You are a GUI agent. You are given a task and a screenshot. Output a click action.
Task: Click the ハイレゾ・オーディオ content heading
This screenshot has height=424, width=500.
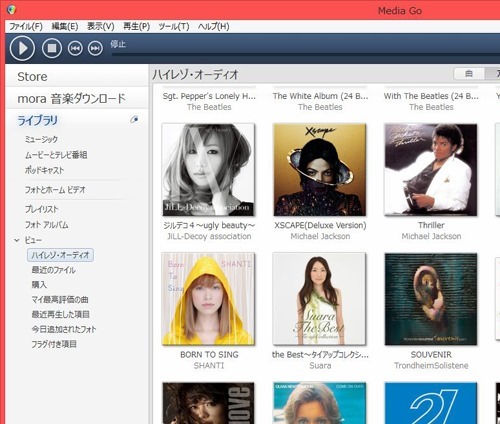195,74
